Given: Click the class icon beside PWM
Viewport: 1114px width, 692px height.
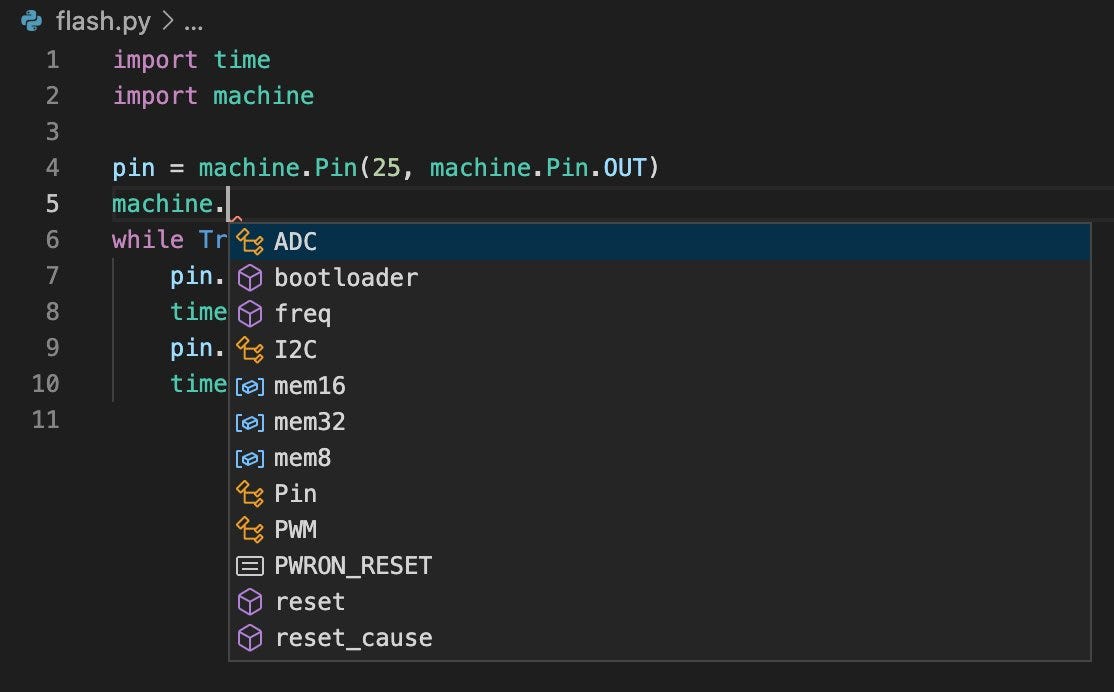Looking at the screenshot, I should [x=248, y=530].
